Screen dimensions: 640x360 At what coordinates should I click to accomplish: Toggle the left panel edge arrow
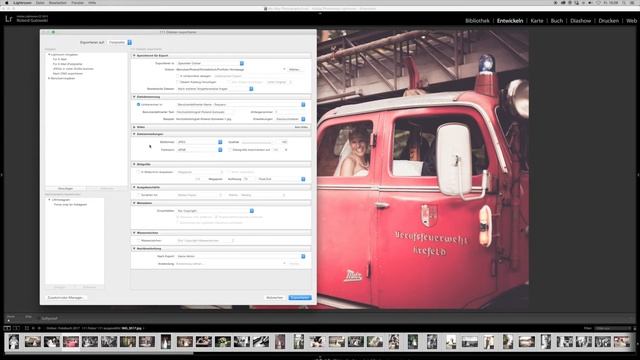2,175
